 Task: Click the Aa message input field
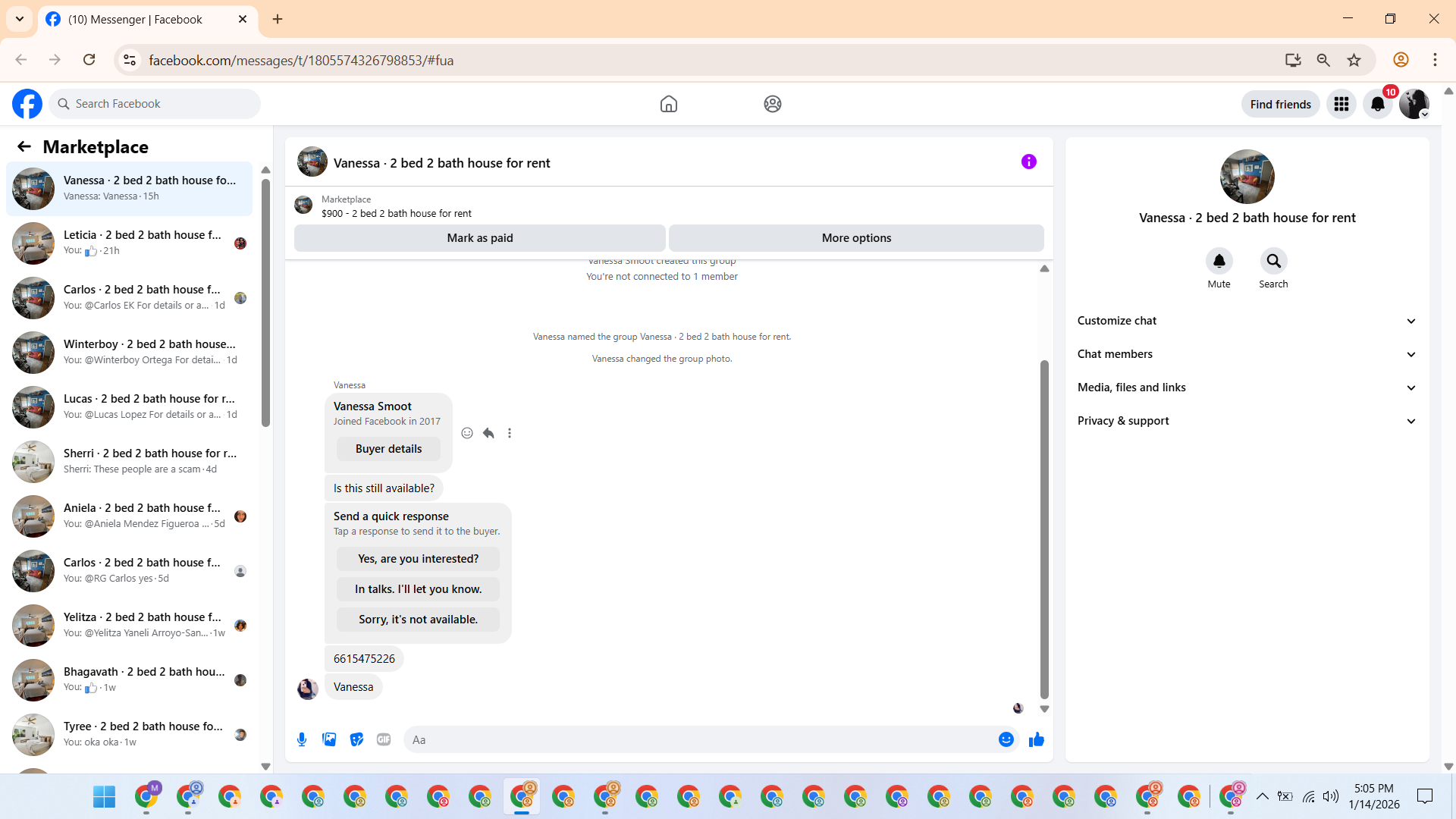pos(698,739)
